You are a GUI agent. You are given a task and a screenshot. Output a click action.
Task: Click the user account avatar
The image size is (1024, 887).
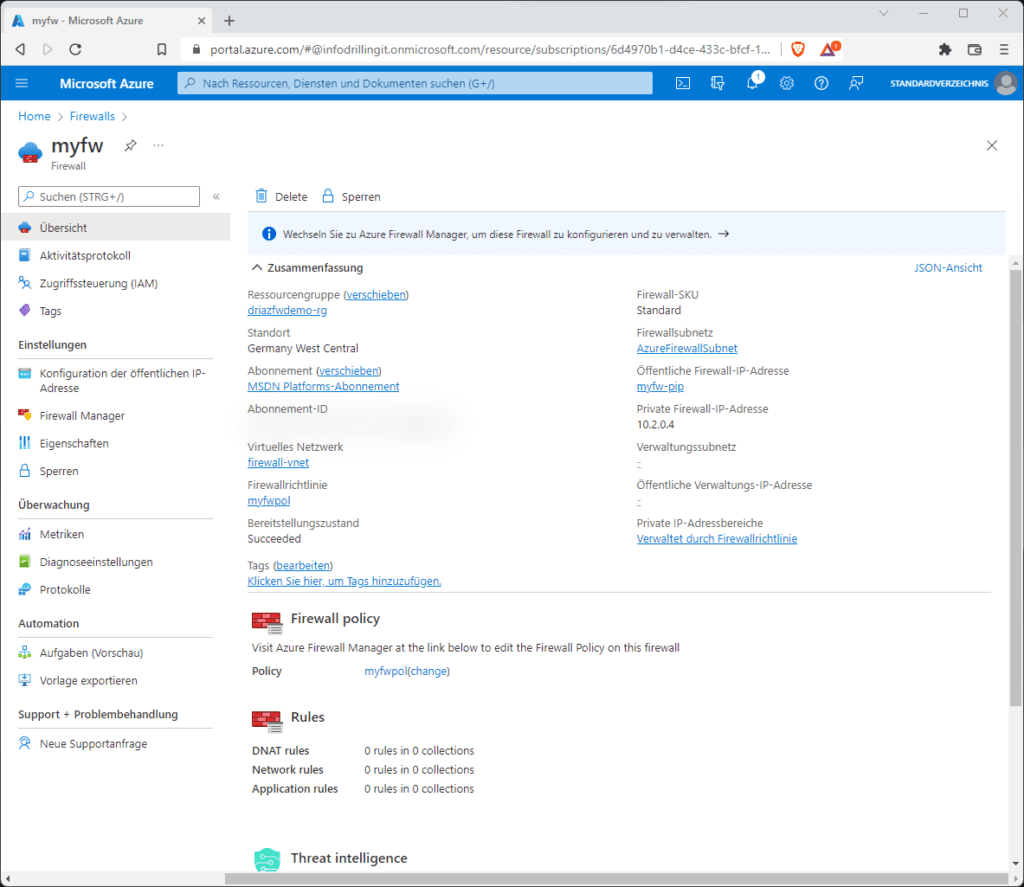pyautogui.click(x=1006, y=83)
